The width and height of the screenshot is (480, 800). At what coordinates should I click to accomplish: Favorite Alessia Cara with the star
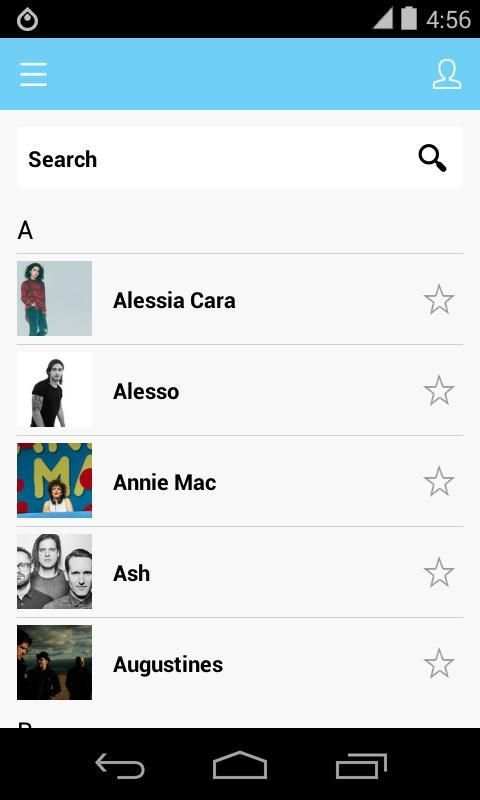(439, 299)
